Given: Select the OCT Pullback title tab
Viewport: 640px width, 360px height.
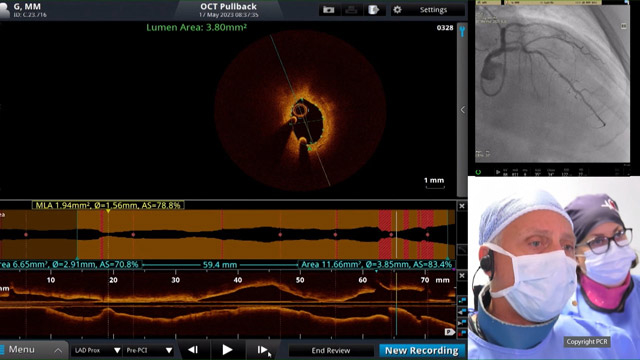Looking at the screenshot, I should pyautogui.click(x=228, y=9).
